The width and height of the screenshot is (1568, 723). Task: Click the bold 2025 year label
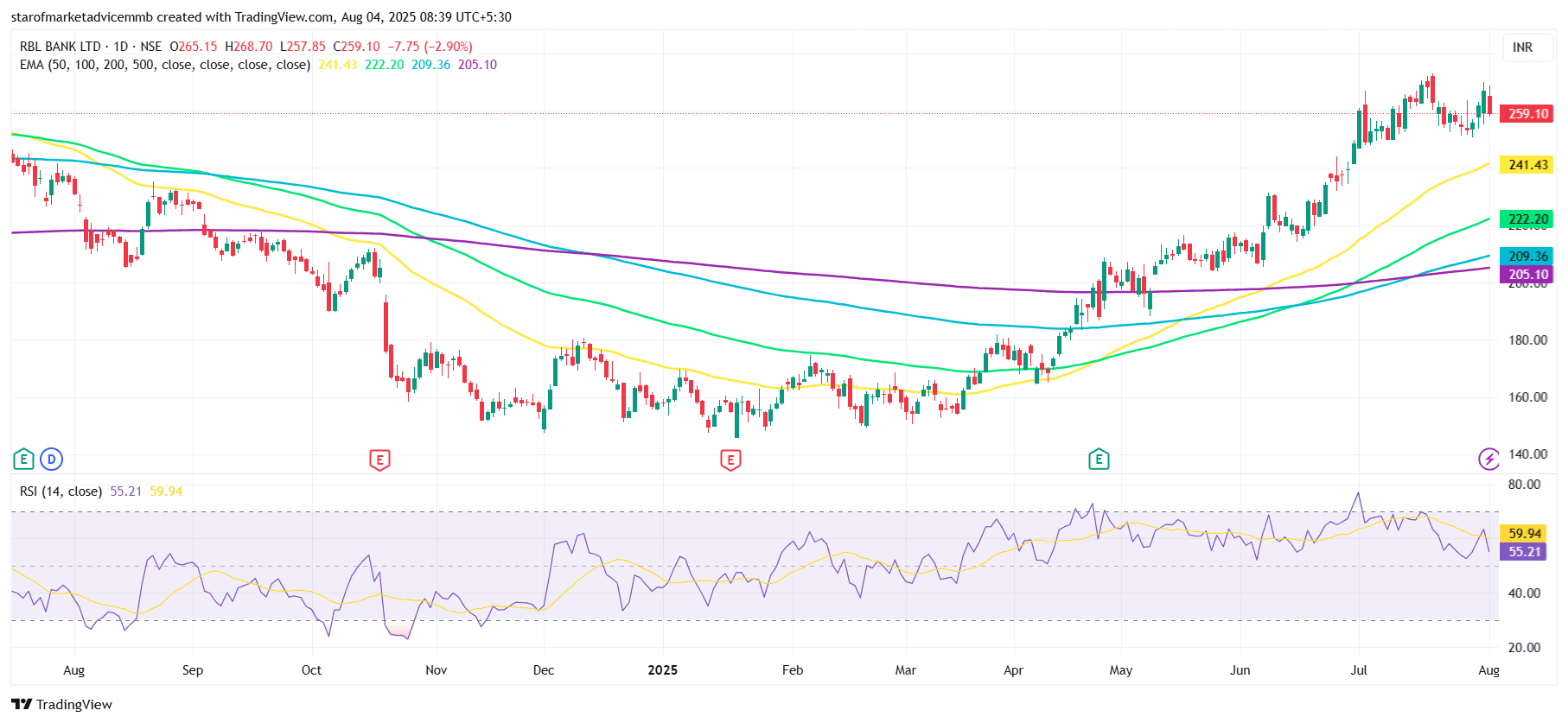(663, 670)
